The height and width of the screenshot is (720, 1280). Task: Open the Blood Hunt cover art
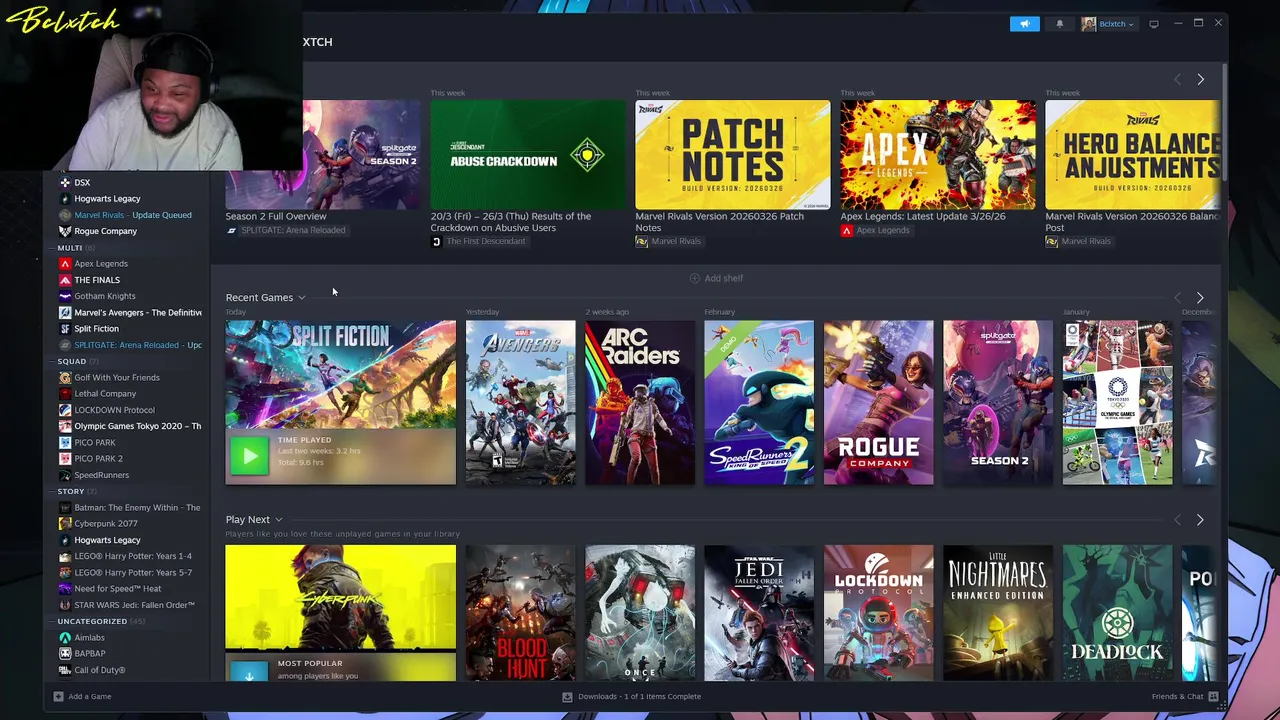point(520,613)
